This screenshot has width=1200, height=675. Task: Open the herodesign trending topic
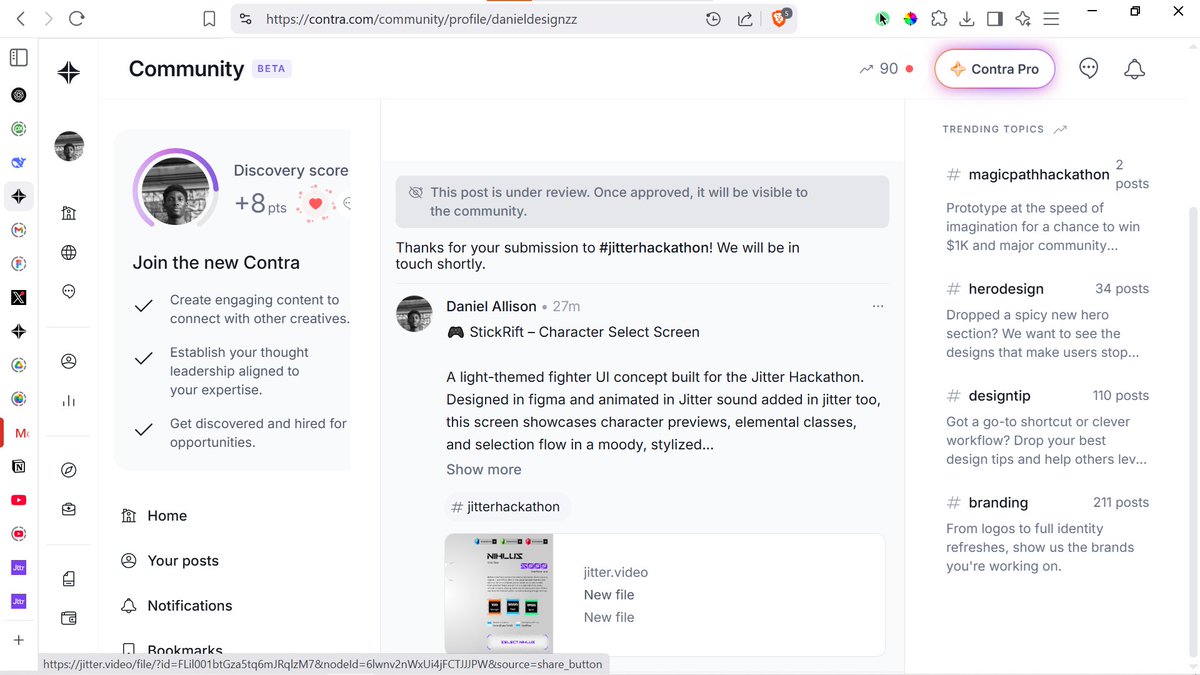[1006, 289]
